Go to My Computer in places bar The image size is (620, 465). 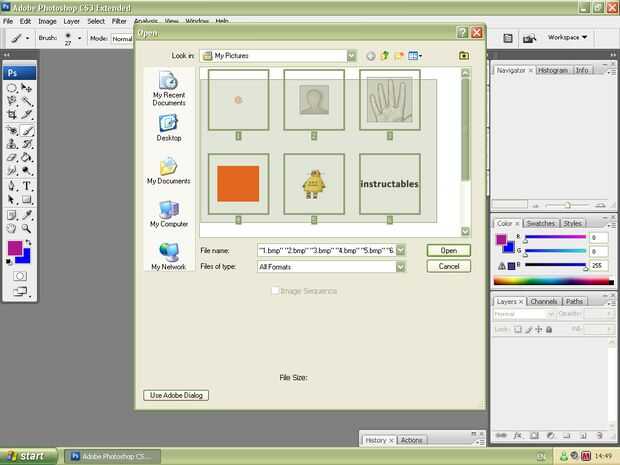[x=169, y=214]
